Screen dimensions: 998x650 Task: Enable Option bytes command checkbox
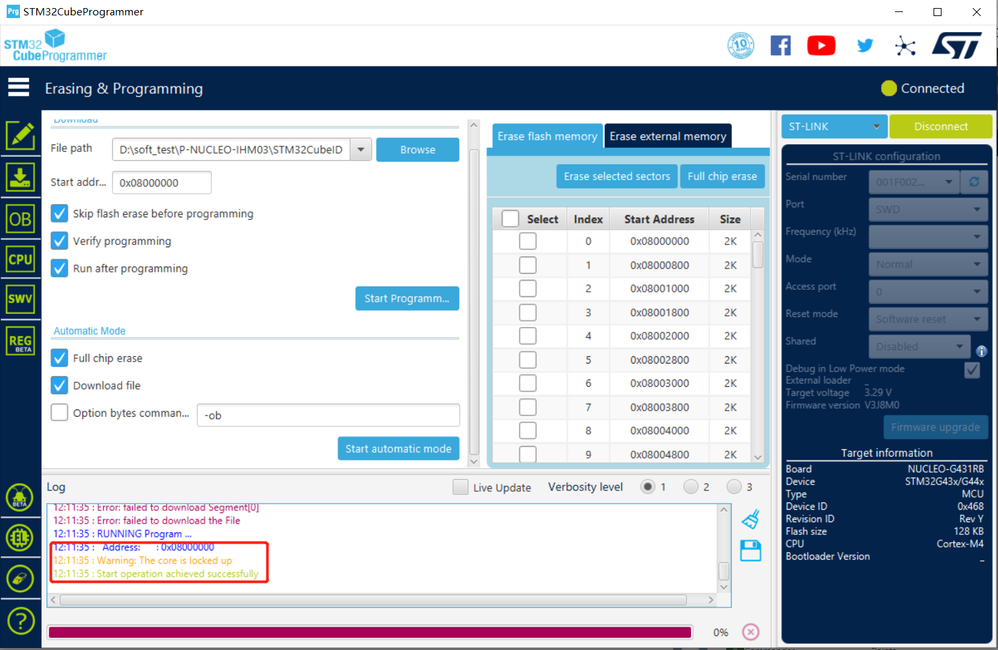59,413
